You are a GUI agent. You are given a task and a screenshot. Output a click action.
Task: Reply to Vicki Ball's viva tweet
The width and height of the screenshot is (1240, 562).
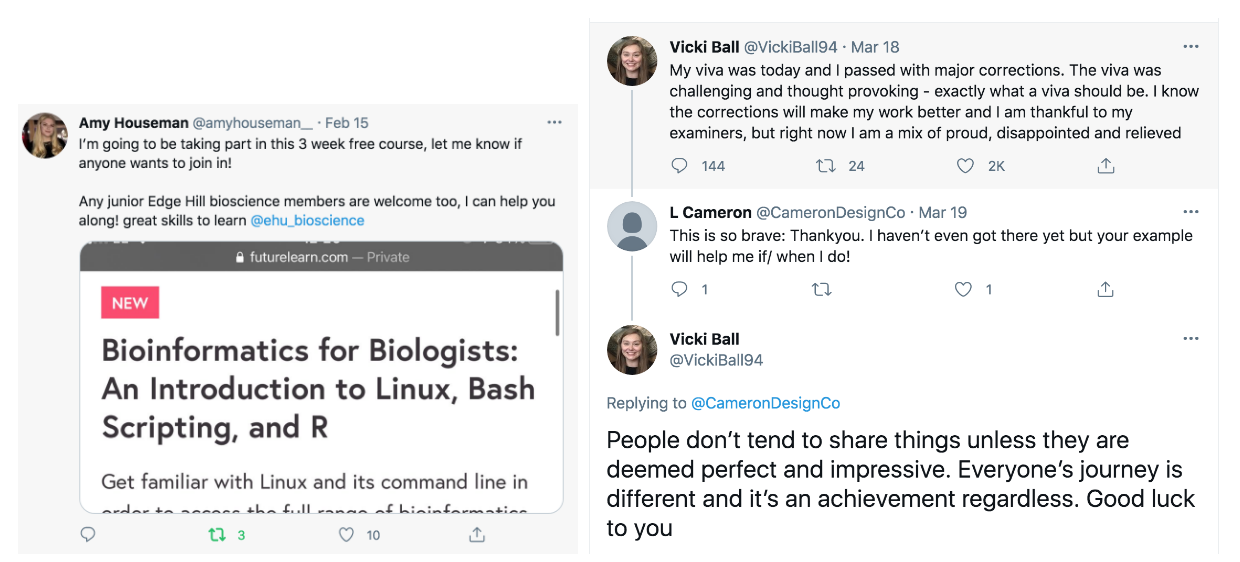click(679, 166)
